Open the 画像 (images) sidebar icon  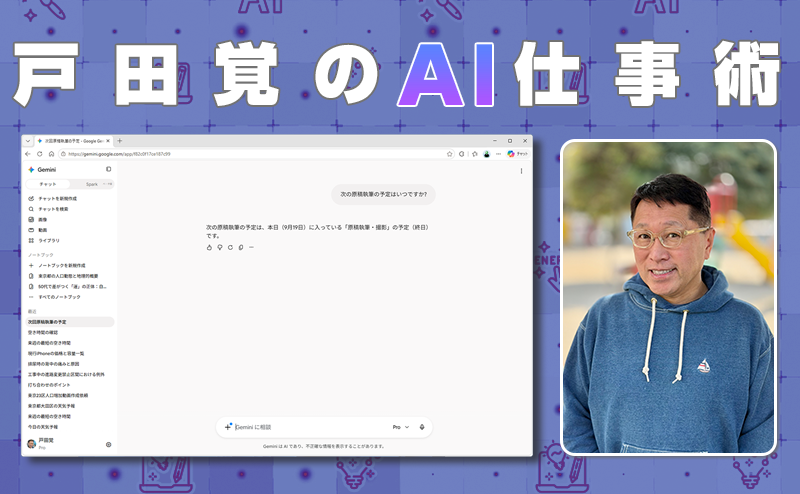coord(31,219)
